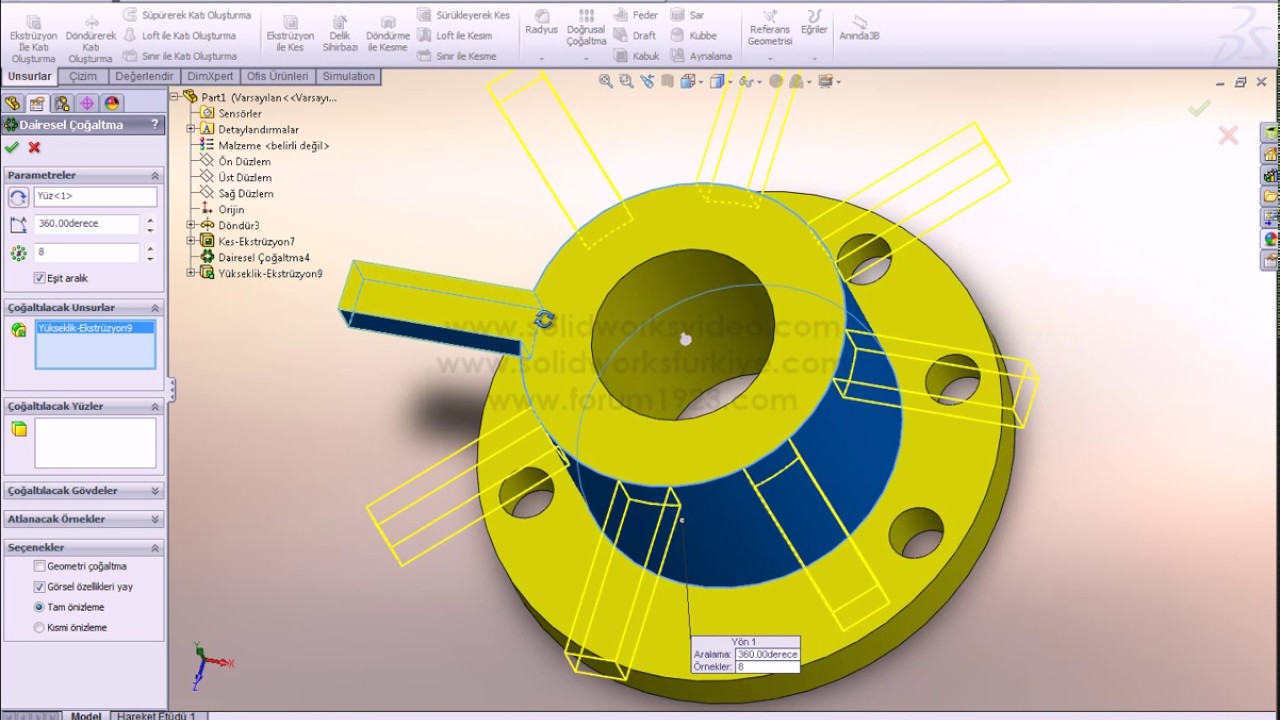
Task: Toggle the Eşit aralık checkbox
Action: pos(39,278)
